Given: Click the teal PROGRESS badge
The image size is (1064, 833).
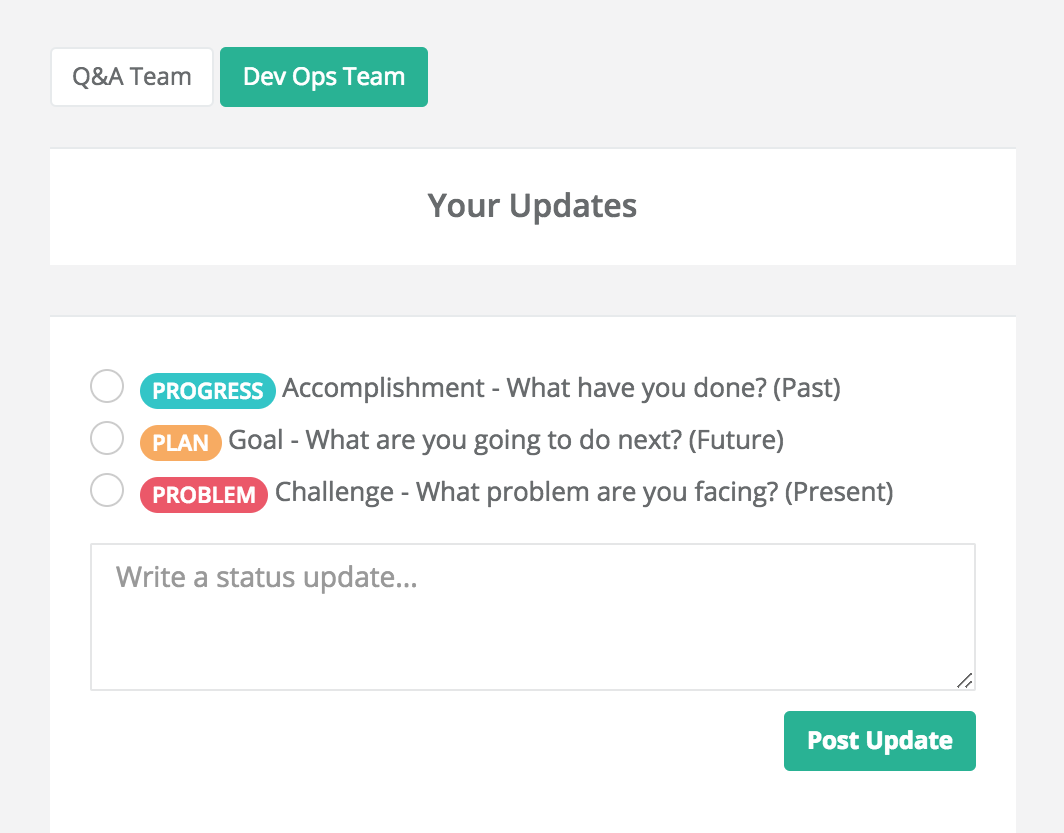Looking at the screenshot, I should coord(208,391).
